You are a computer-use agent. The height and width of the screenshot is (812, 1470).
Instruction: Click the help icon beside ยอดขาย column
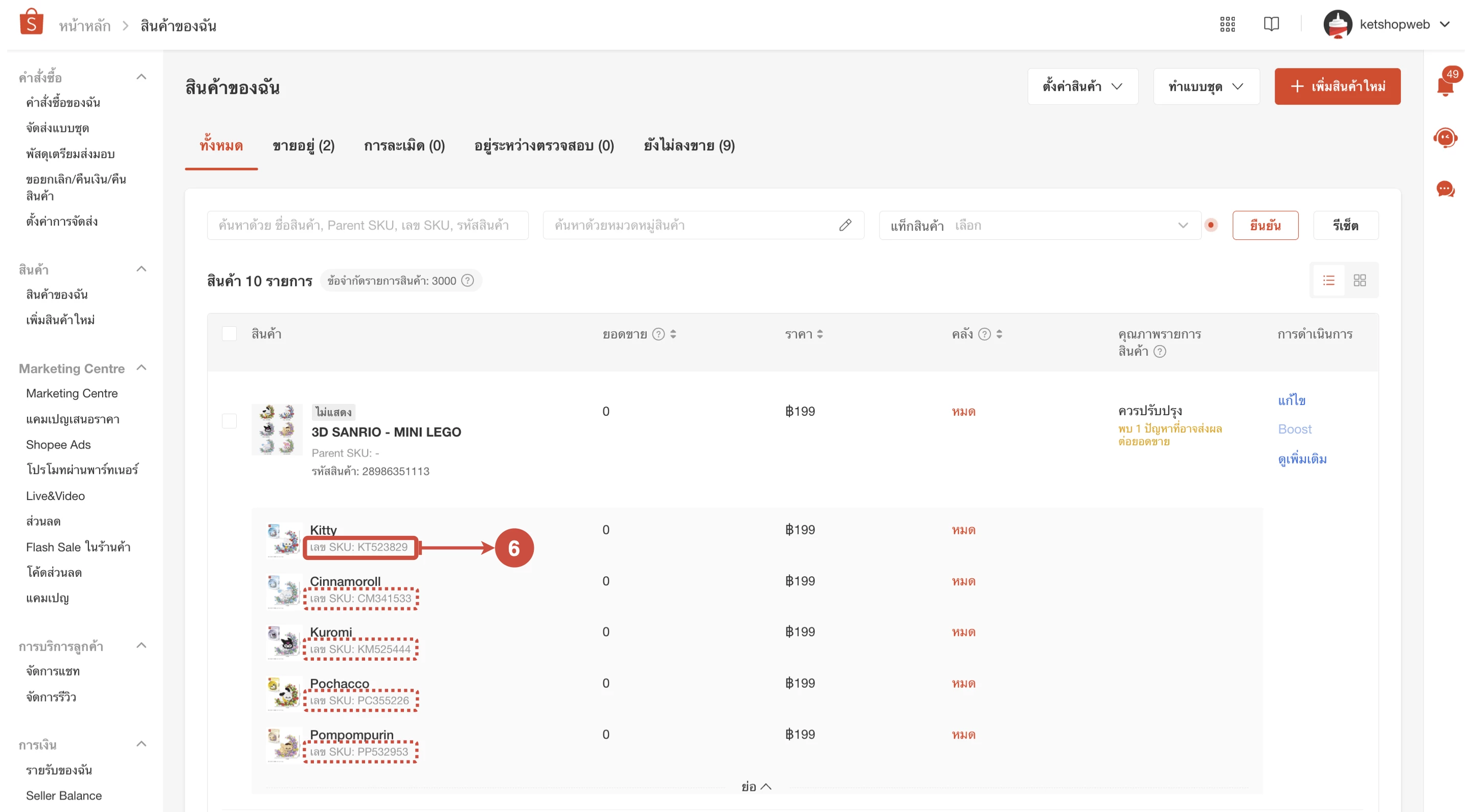click(659, 334)
